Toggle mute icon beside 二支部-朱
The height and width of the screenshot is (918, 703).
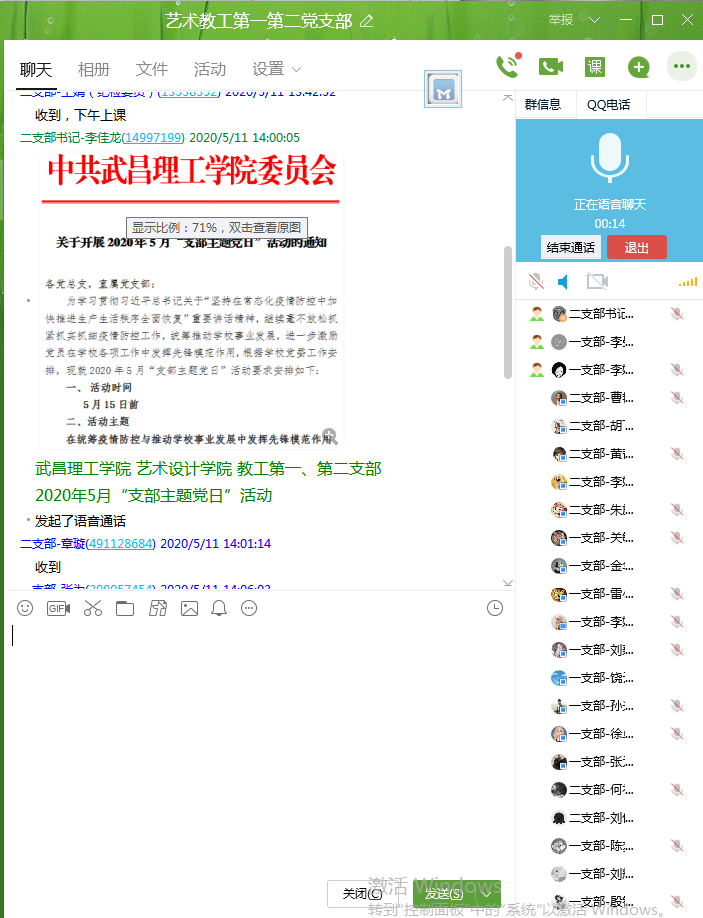[x=677, y=510]
